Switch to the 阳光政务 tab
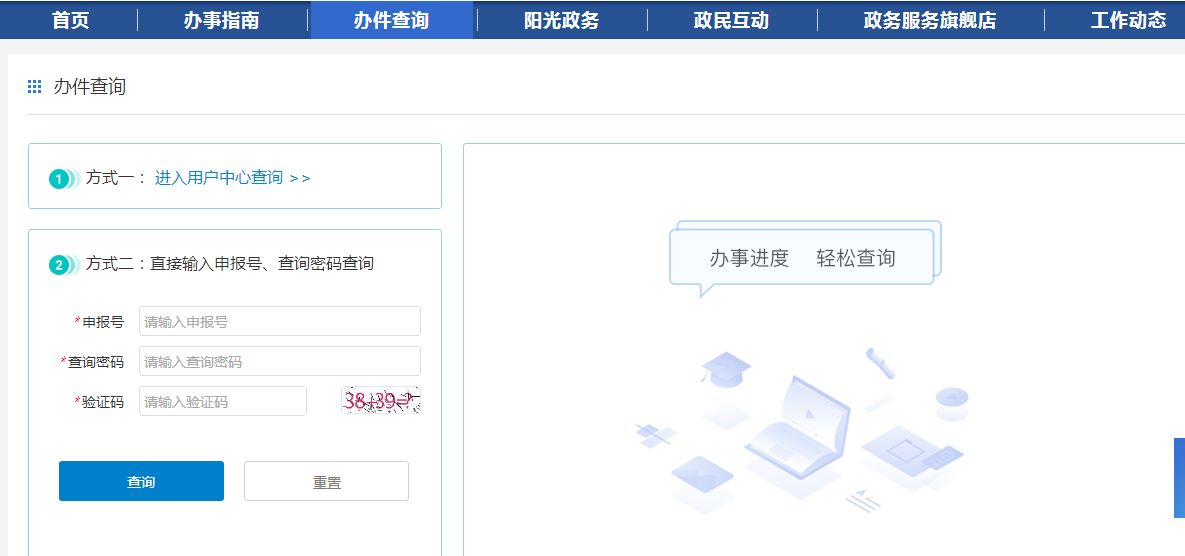Screen dimensions: 1185x556 (x=561, y=20)
